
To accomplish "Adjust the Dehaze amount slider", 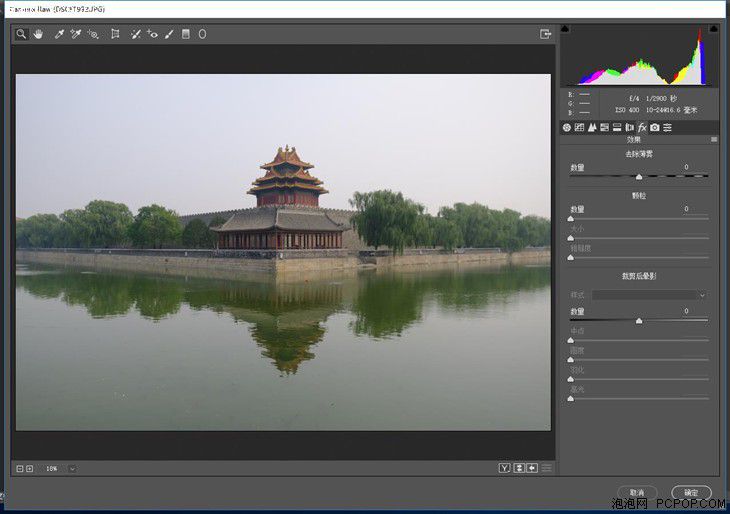I will 639,176.
